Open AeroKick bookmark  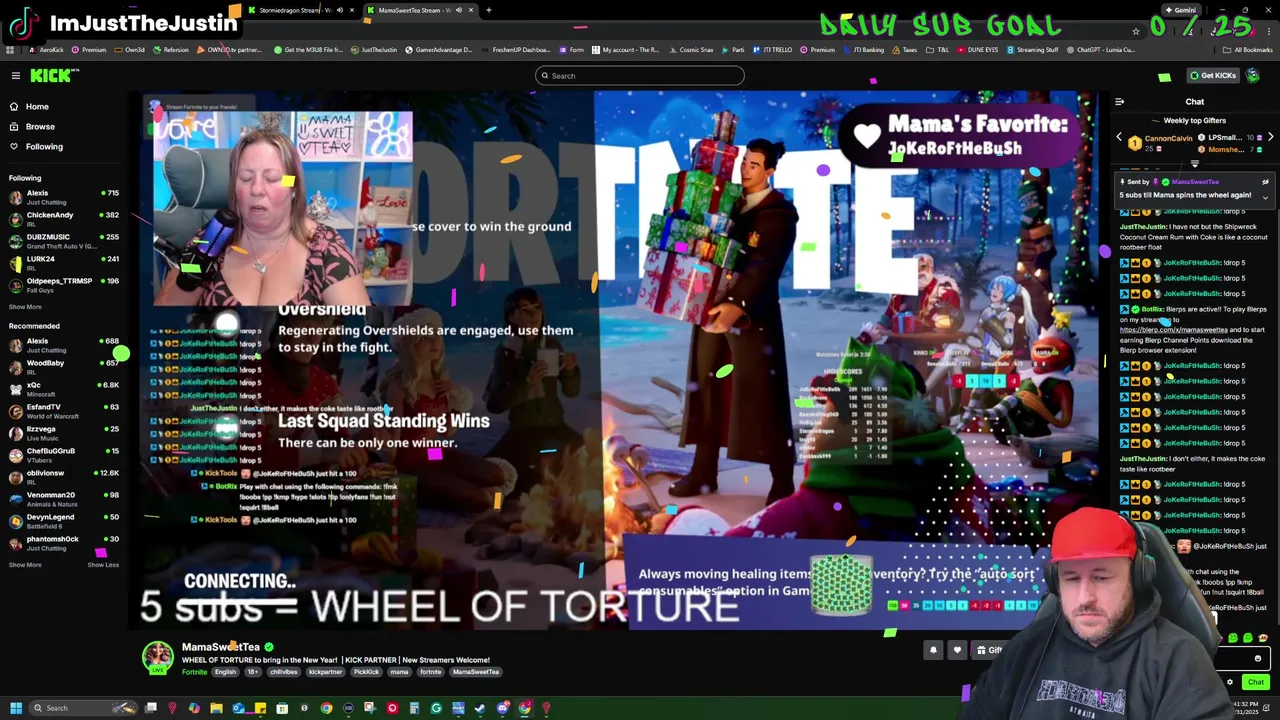tap(46, 50)
